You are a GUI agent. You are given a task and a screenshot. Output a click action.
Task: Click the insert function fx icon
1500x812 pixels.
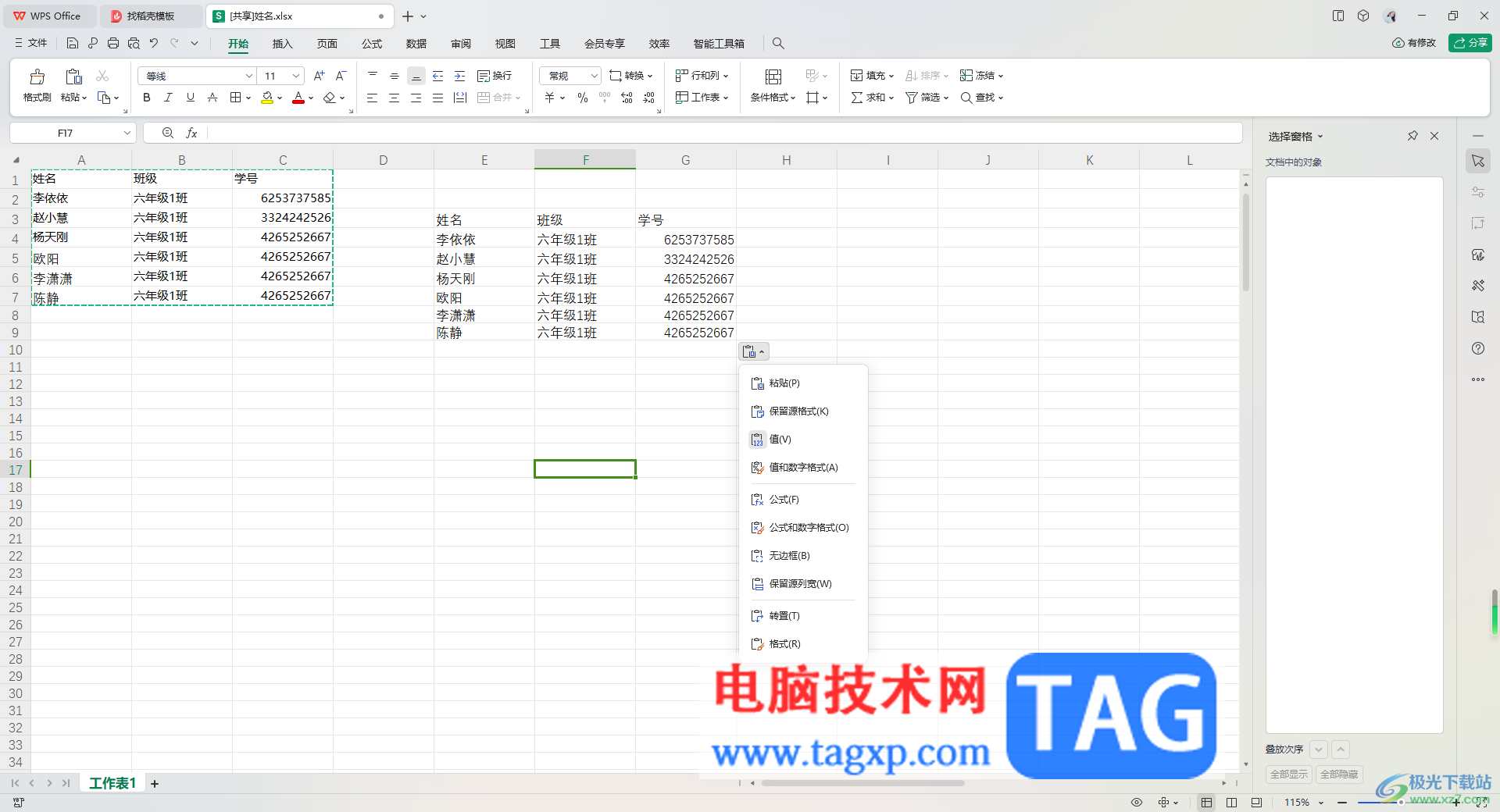click(191, 133)
